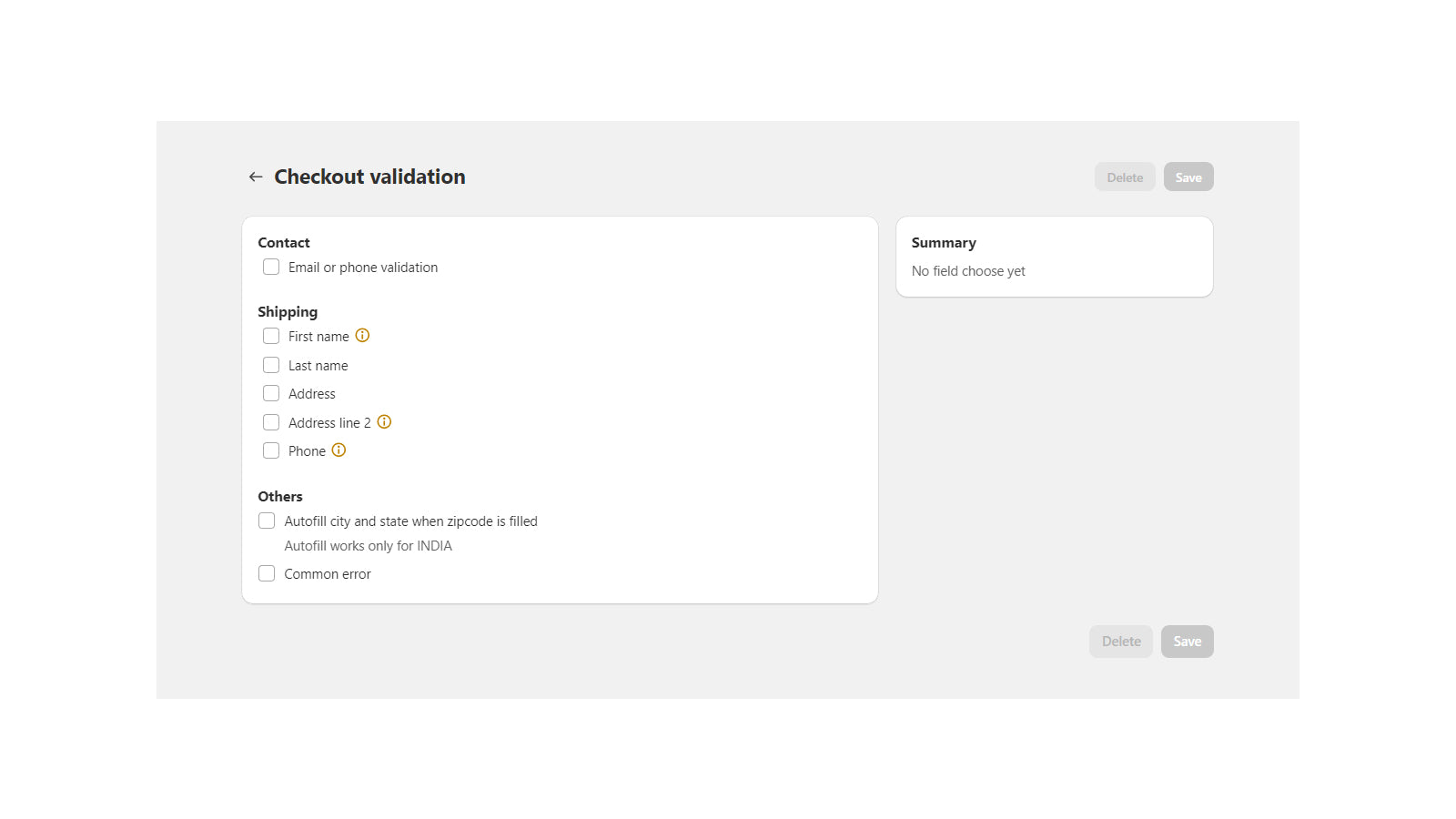Viewport: 1456px width, 819px height.
Task: Check Autofill city and state option
Action: coord(267,521)
